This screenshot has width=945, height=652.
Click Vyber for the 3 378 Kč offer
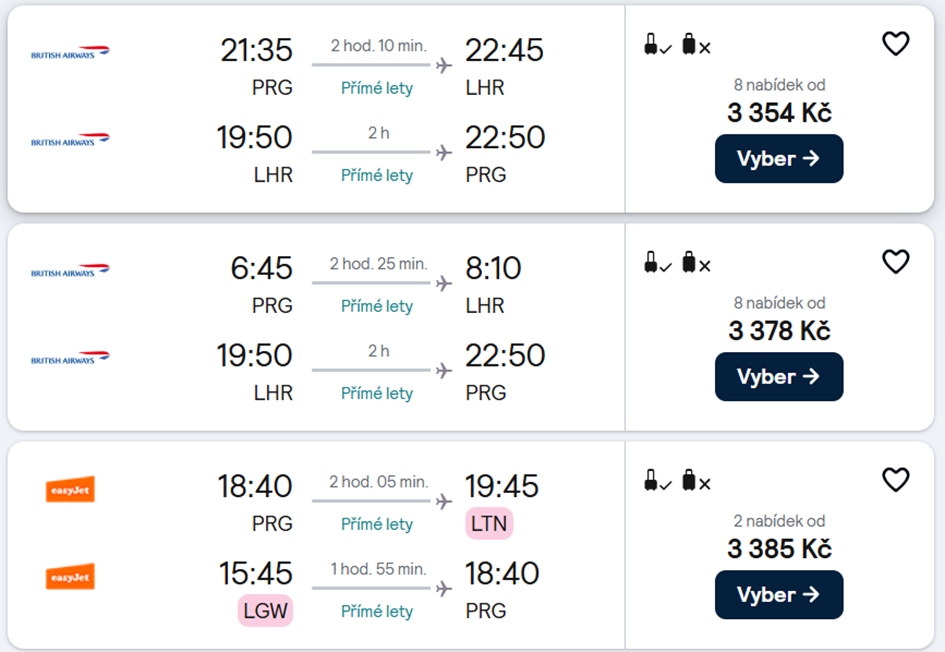click(x=778, y=377)
